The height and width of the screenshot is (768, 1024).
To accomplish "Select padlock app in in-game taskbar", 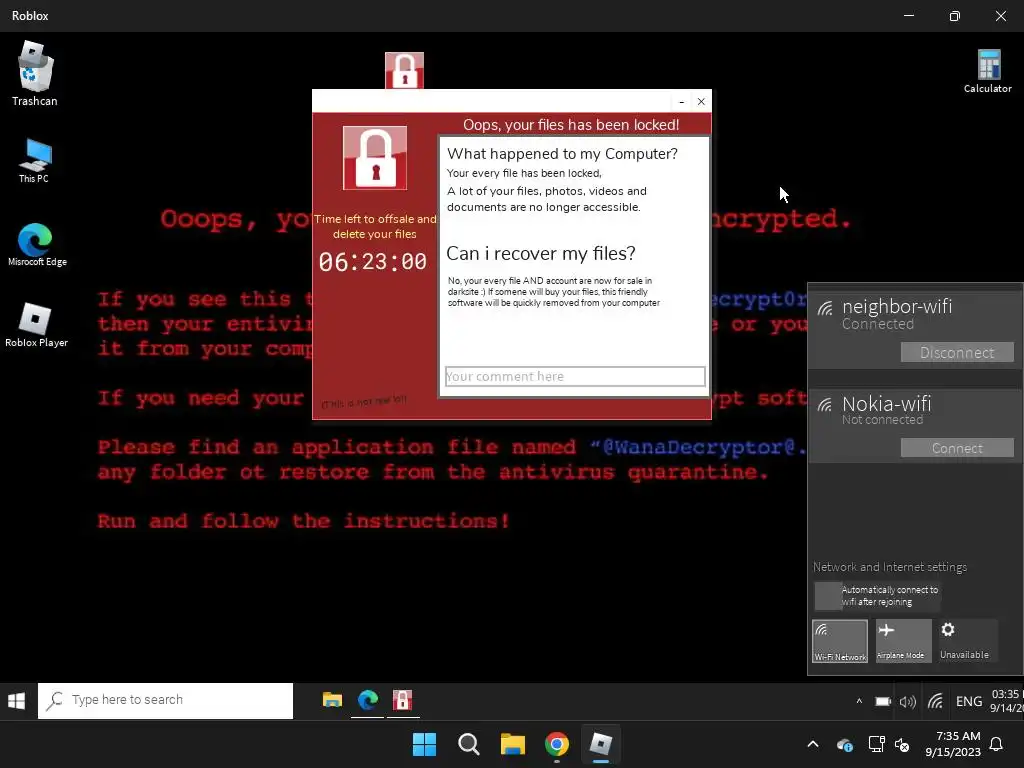I will tap(402, 700).
